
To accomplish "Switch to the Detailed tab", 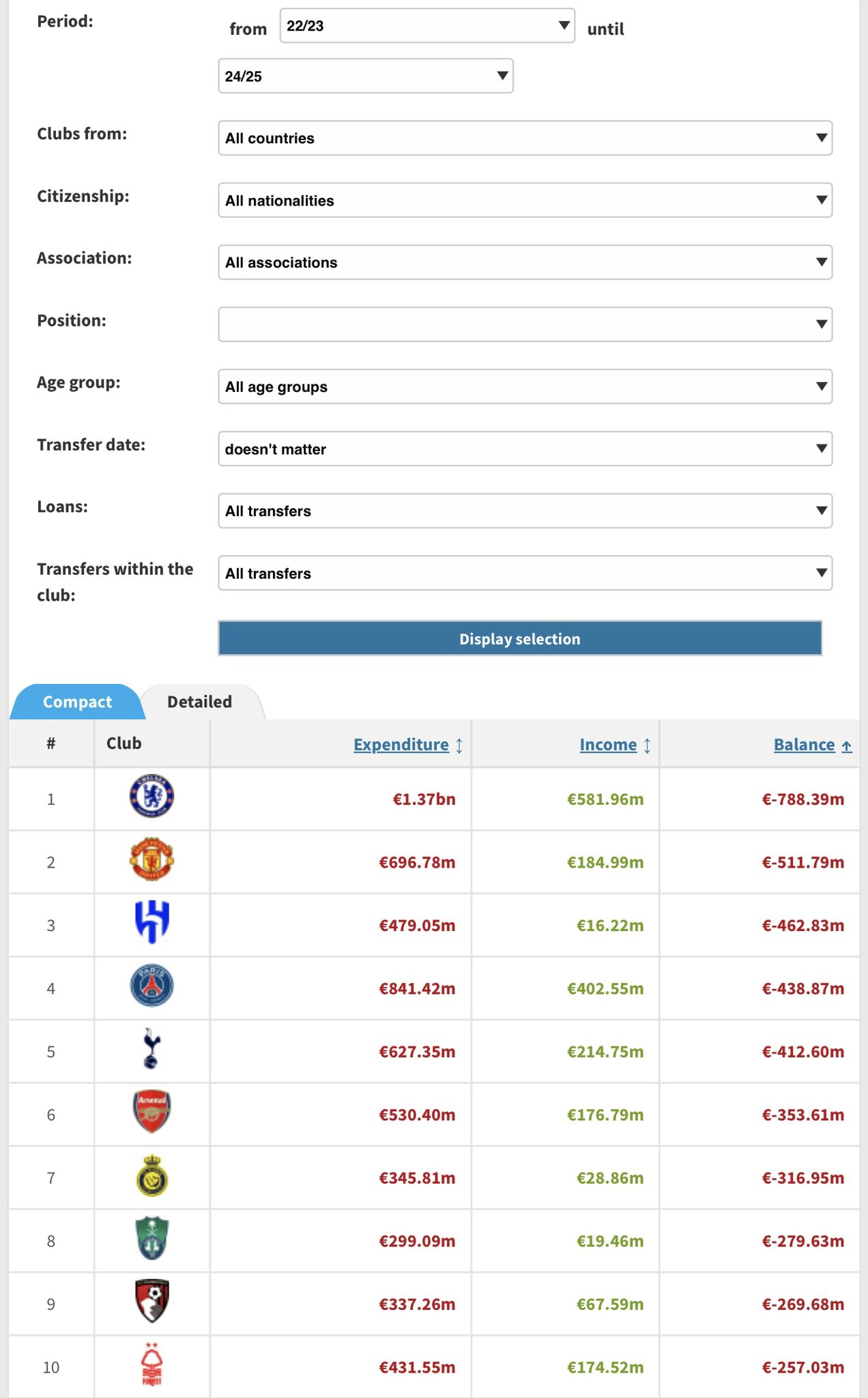I will click(x=199, y=702).
